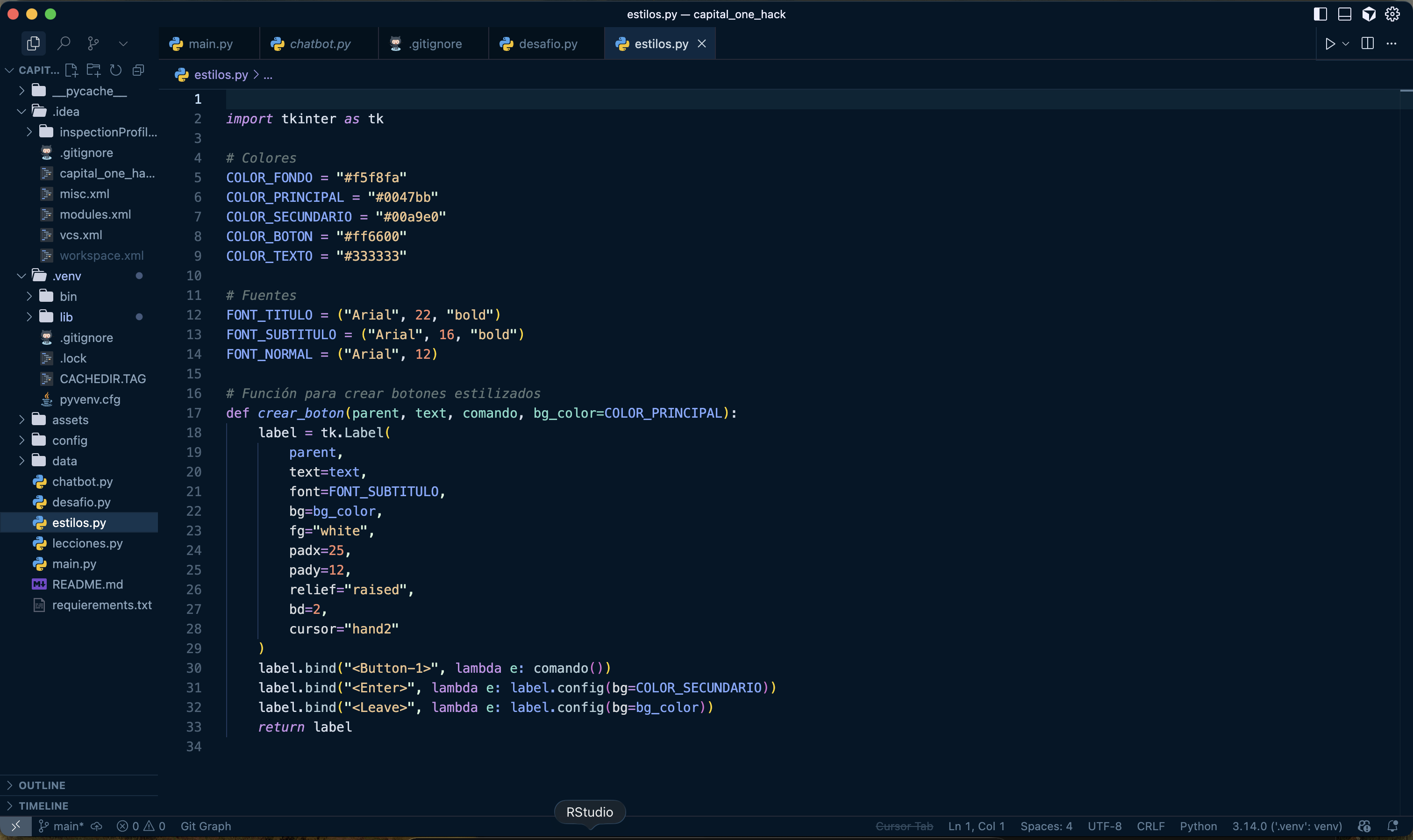Open the Source Control view icon
Image resolution: width=1413 pixels, height=840 pixels.
[x=93, y=43]
